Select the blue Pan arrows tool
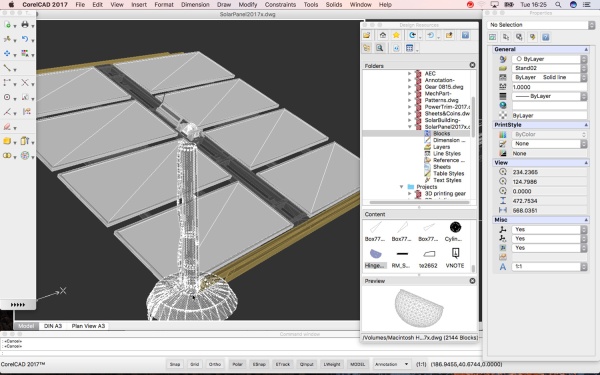The image size is (600, 375). 7,53
